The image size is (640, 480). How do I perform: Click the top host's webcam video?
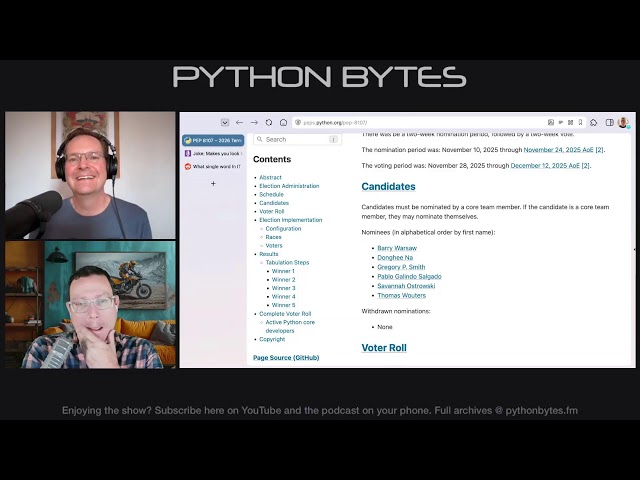click(90, 175)
